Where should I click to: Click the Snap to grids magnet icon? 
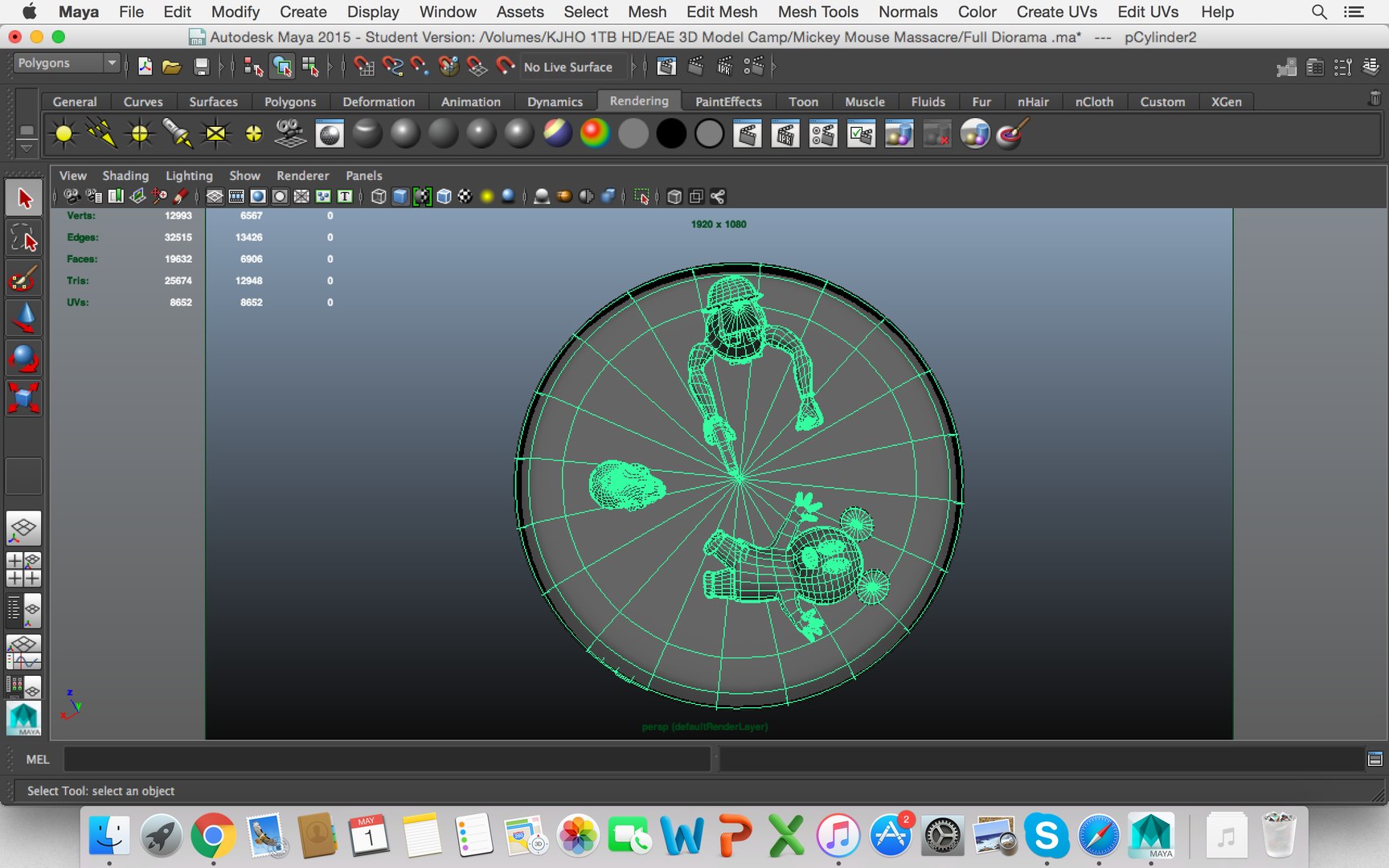(364, 67)
